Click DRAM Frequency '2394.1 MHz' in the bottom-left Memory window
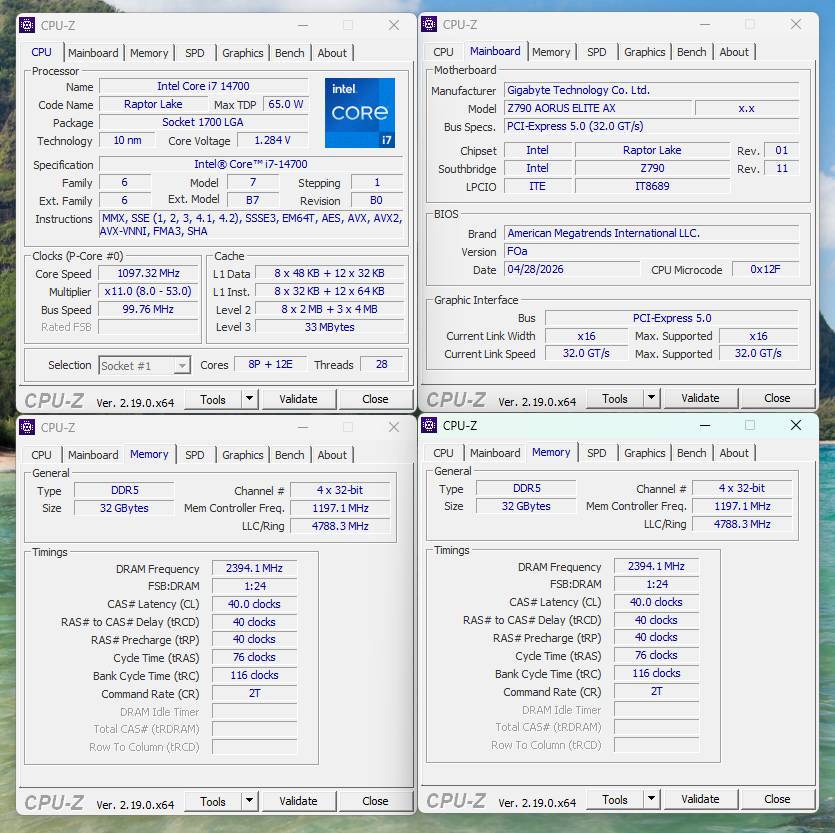 click(255, 568)
